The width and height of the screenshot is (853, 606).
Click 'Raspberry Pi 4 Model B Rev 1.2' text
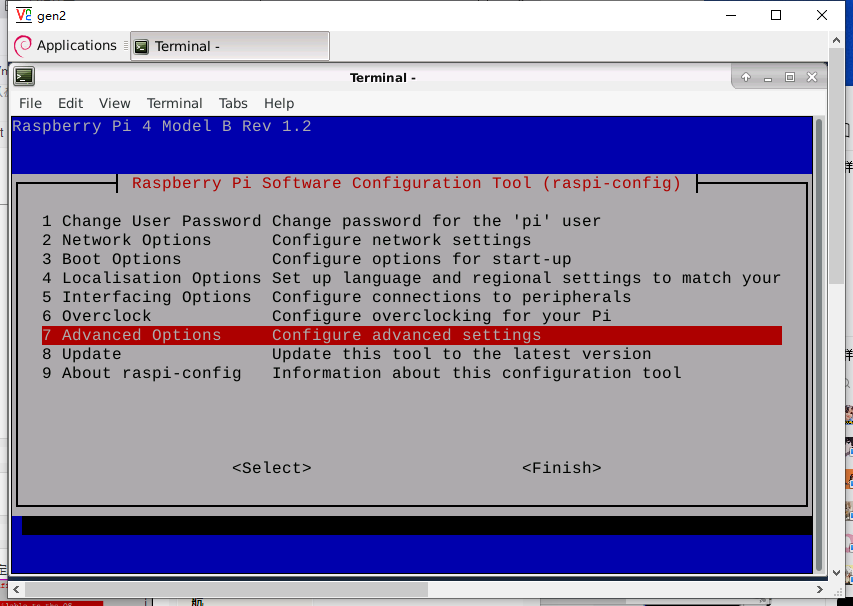[x=162, y=126]
